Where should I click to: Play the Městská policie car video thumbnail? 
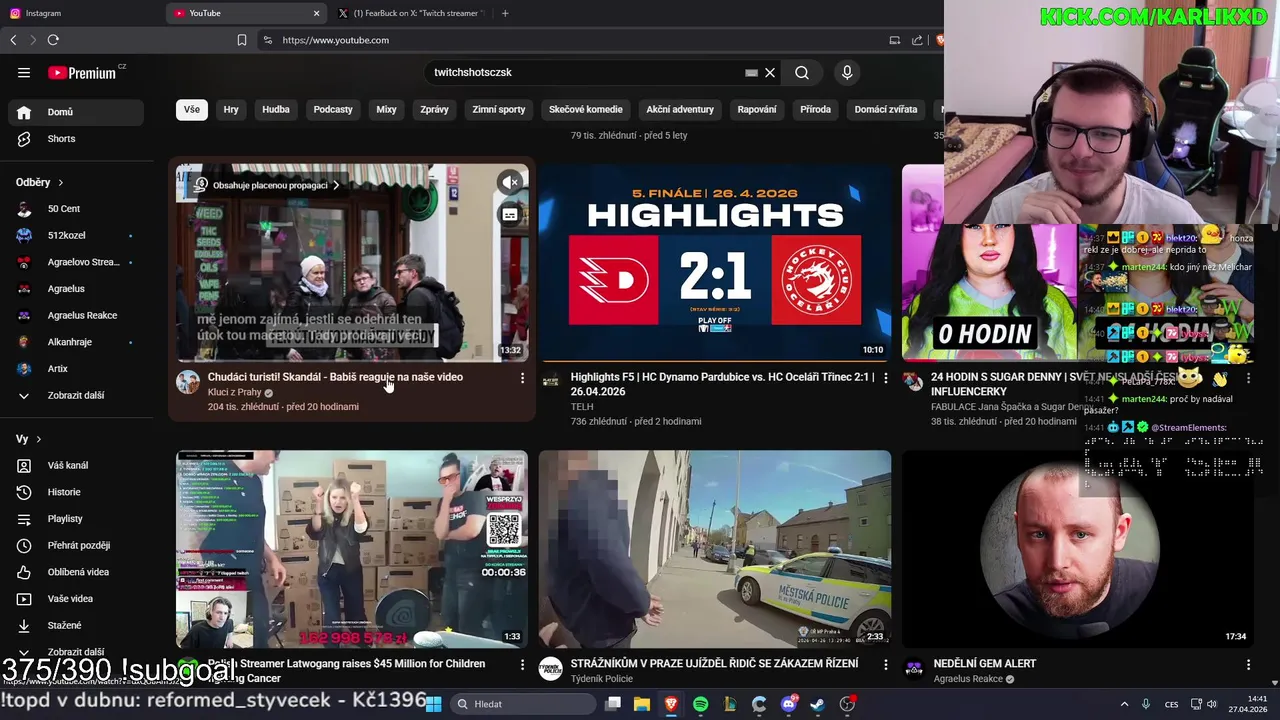(715, 549)
